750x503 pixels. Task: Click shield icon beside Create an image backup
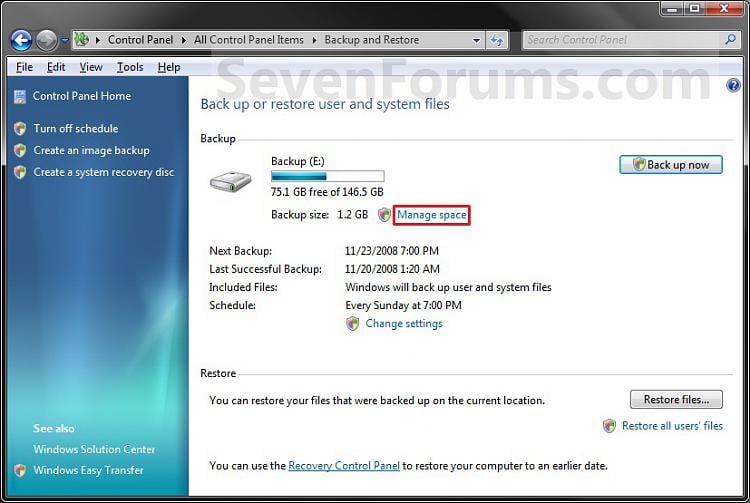coord(20,151)
